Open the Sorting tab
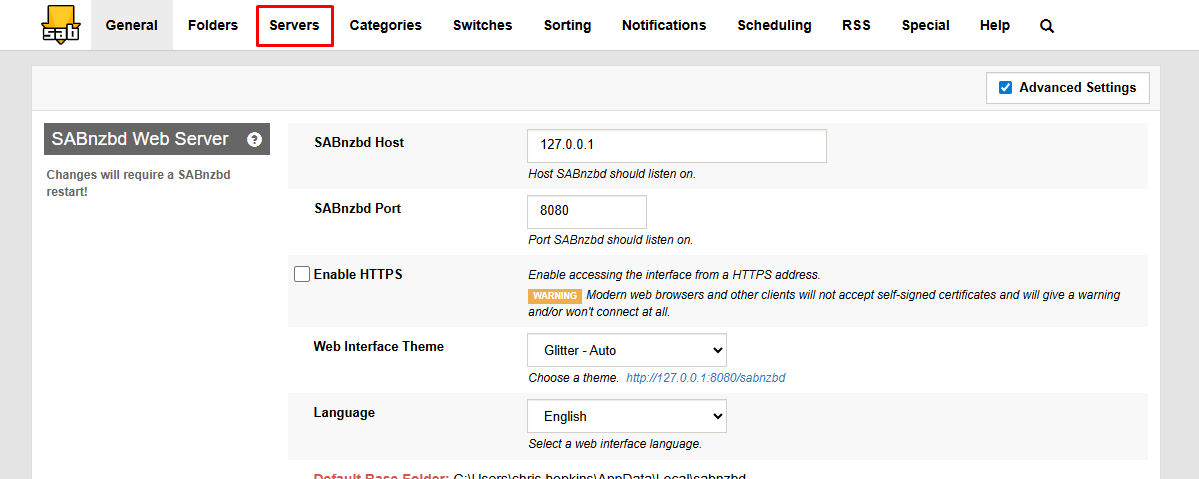This screenshot has width=1199, height=479. [567, 26]
